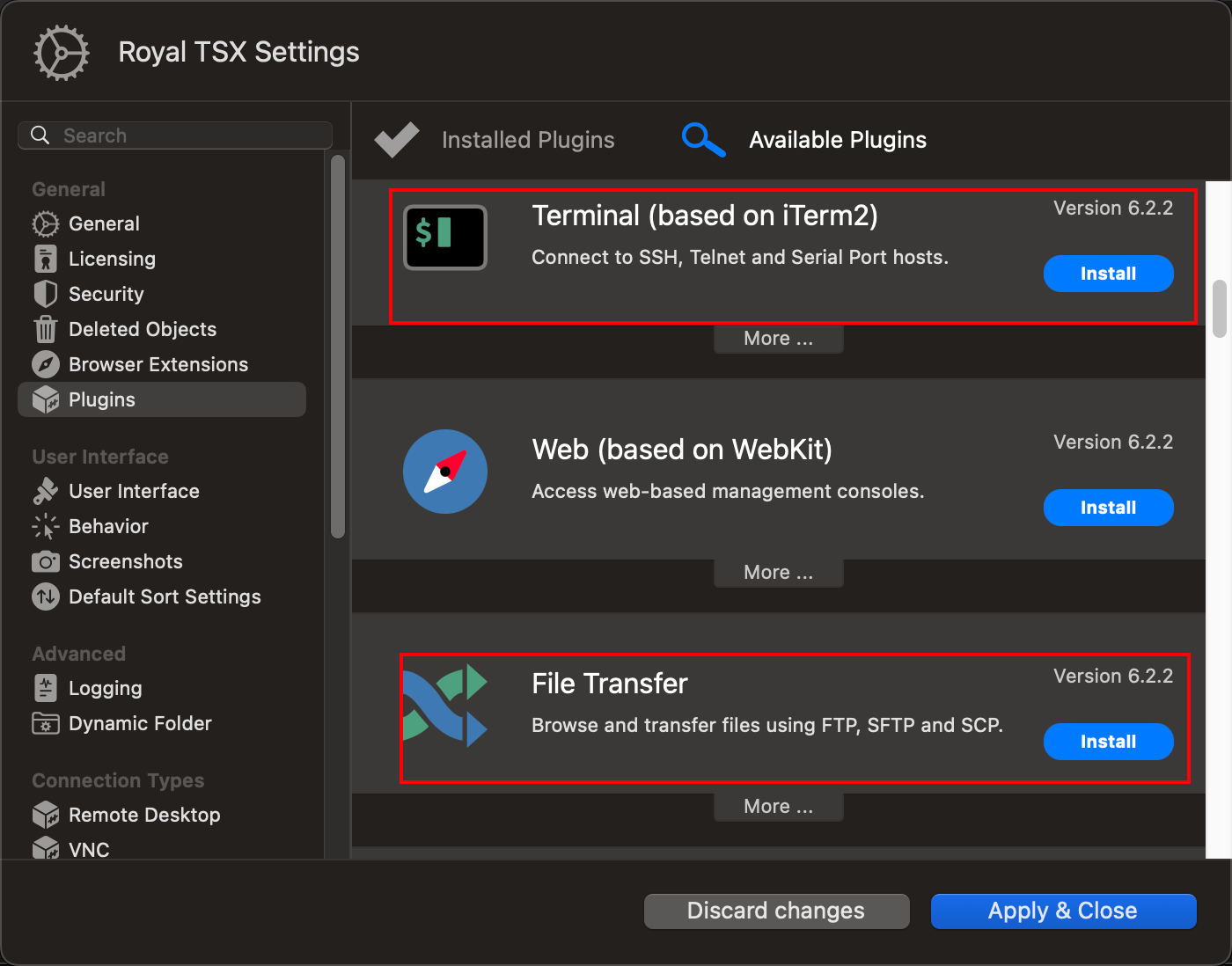Screen dimensions: 1232x966
Task: Click inside the Search field
Action: click(174, 135)
